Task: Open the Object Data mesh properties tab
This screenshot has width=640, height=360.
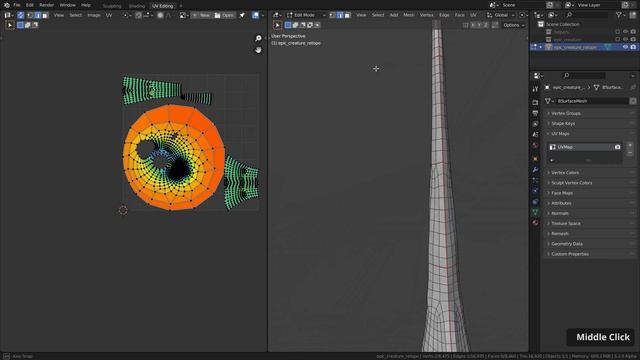Action: (x=535, y=212)
